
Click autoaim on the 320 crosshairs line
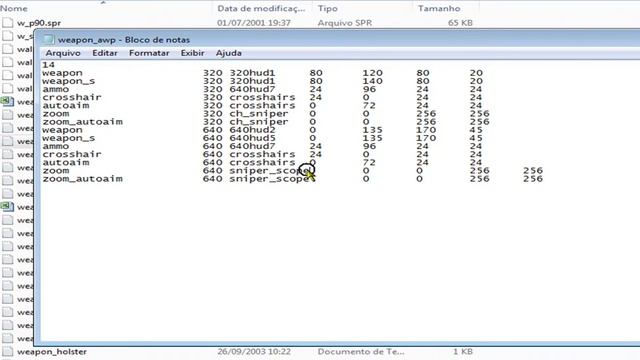pyautogui.click(x=65, y=106)
